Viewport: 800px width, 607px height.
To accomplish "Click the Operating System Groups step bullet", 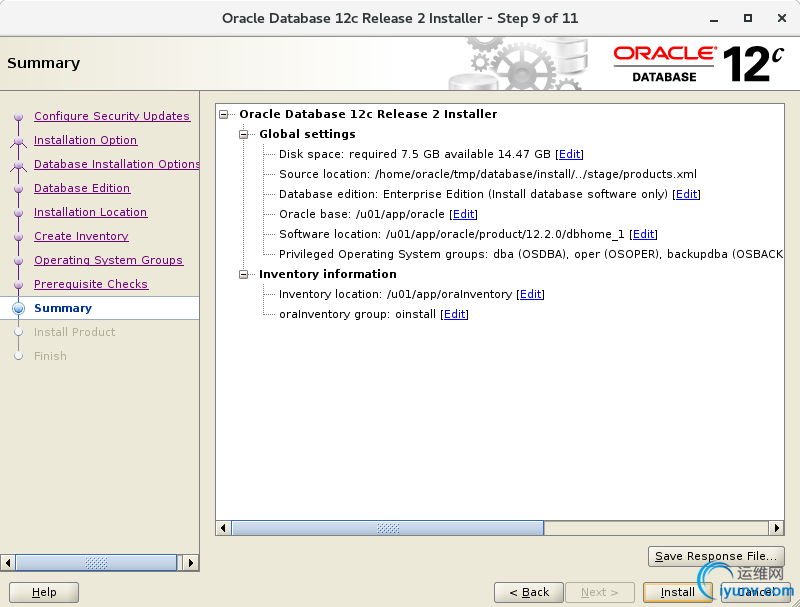I will point(19,261).
